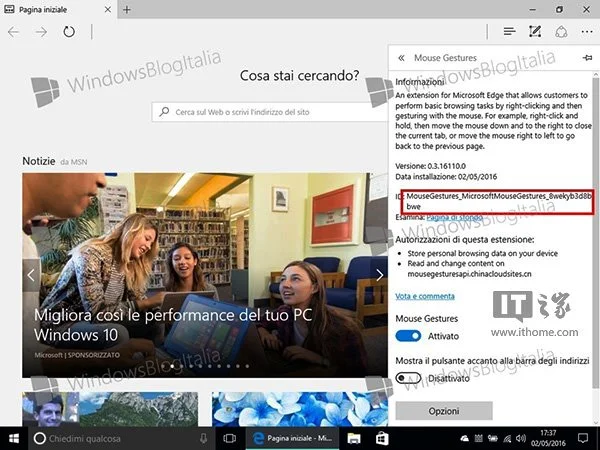This screenshot has width=600, height=450.
Task: Click the Cerca sul Web search field
Action: tap(270, 112)
